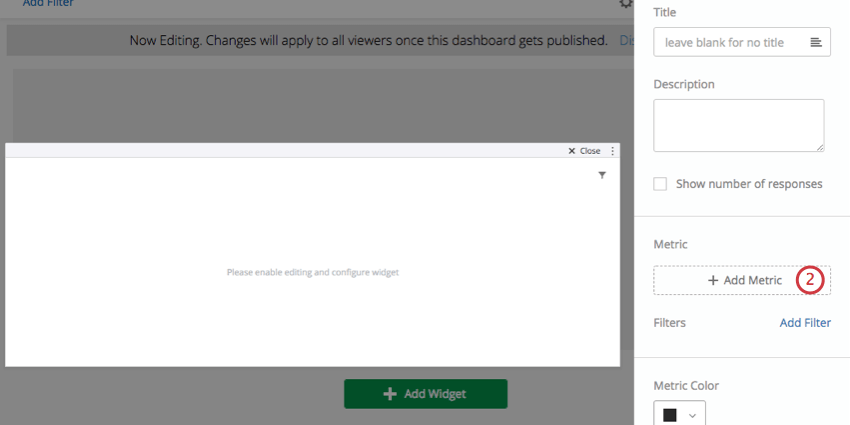Click the text alignment icon in Title field

coord(816,42)
